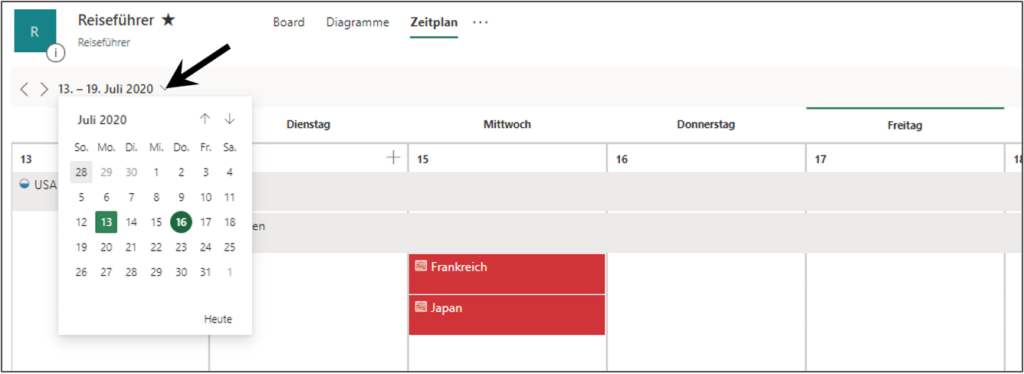1024x374 pixels.
Task: Collapse the date picker chevron beside 13. – 19. Juli 2020
Action: [163, 89]
